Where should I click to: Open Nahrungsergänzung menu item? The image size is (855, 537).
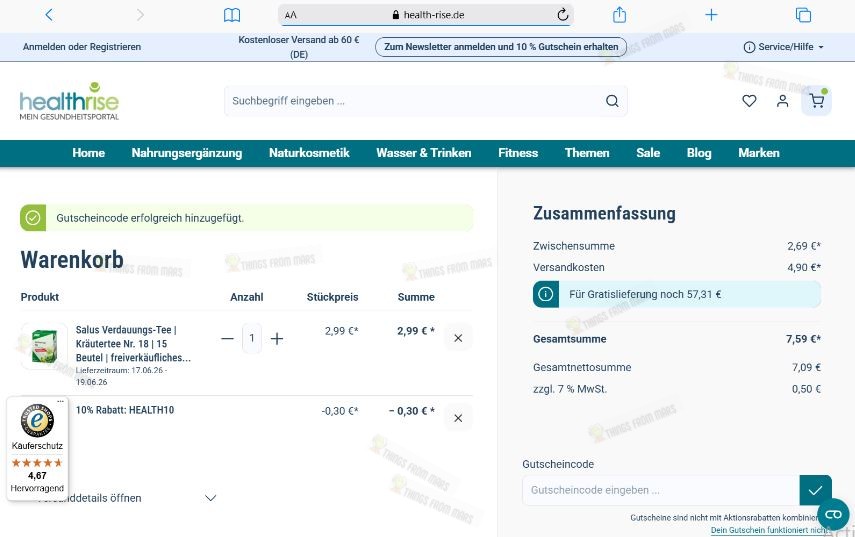[x=186, y=153]
